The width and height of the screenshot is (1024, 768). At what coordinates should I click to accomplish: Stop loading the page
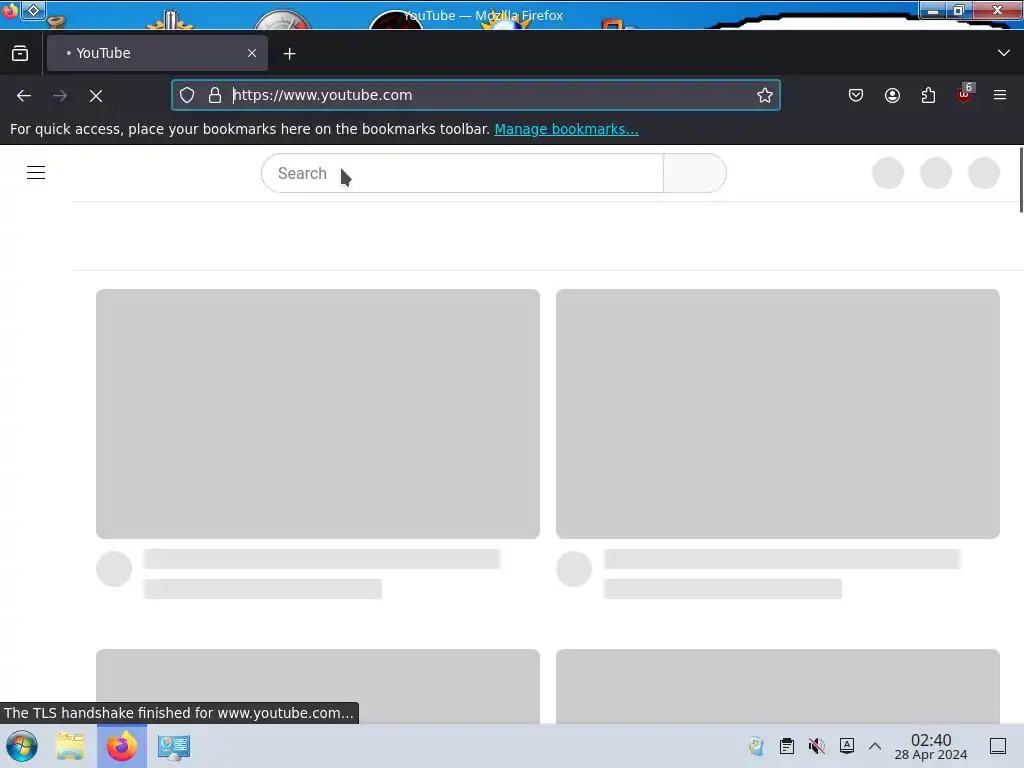pyautogui.click(x=96, y=96)
